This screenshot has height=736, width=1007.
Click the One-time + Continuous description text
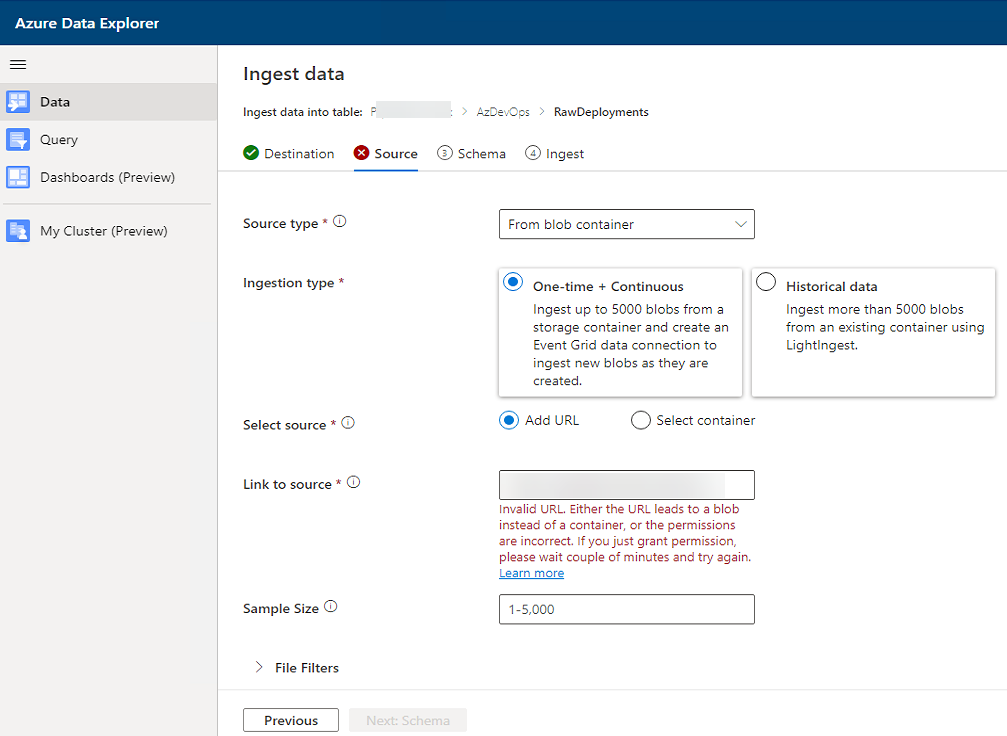coord(631,345)
